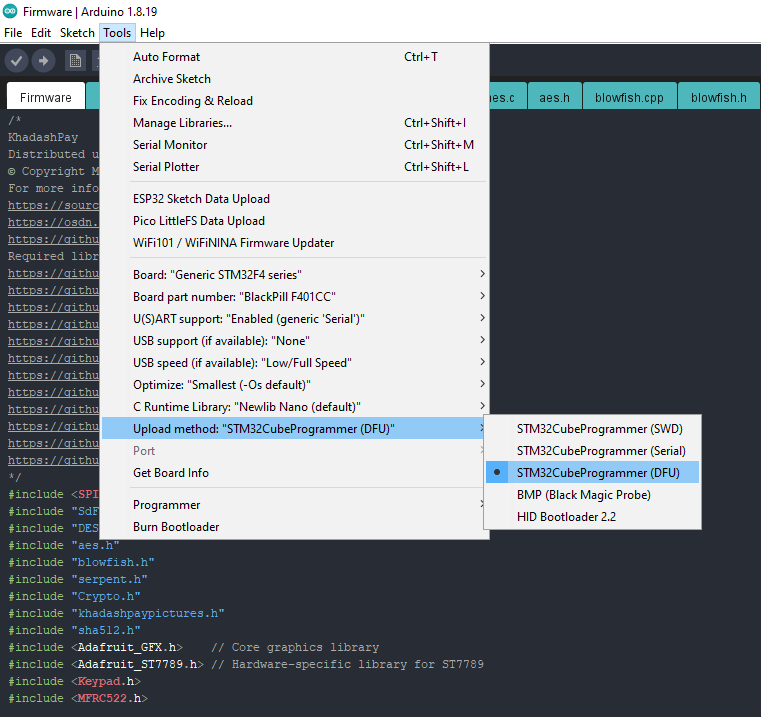Screen dimensions: 761x717
Task: Switch to the blowfish.h tab
Action: 718,97
